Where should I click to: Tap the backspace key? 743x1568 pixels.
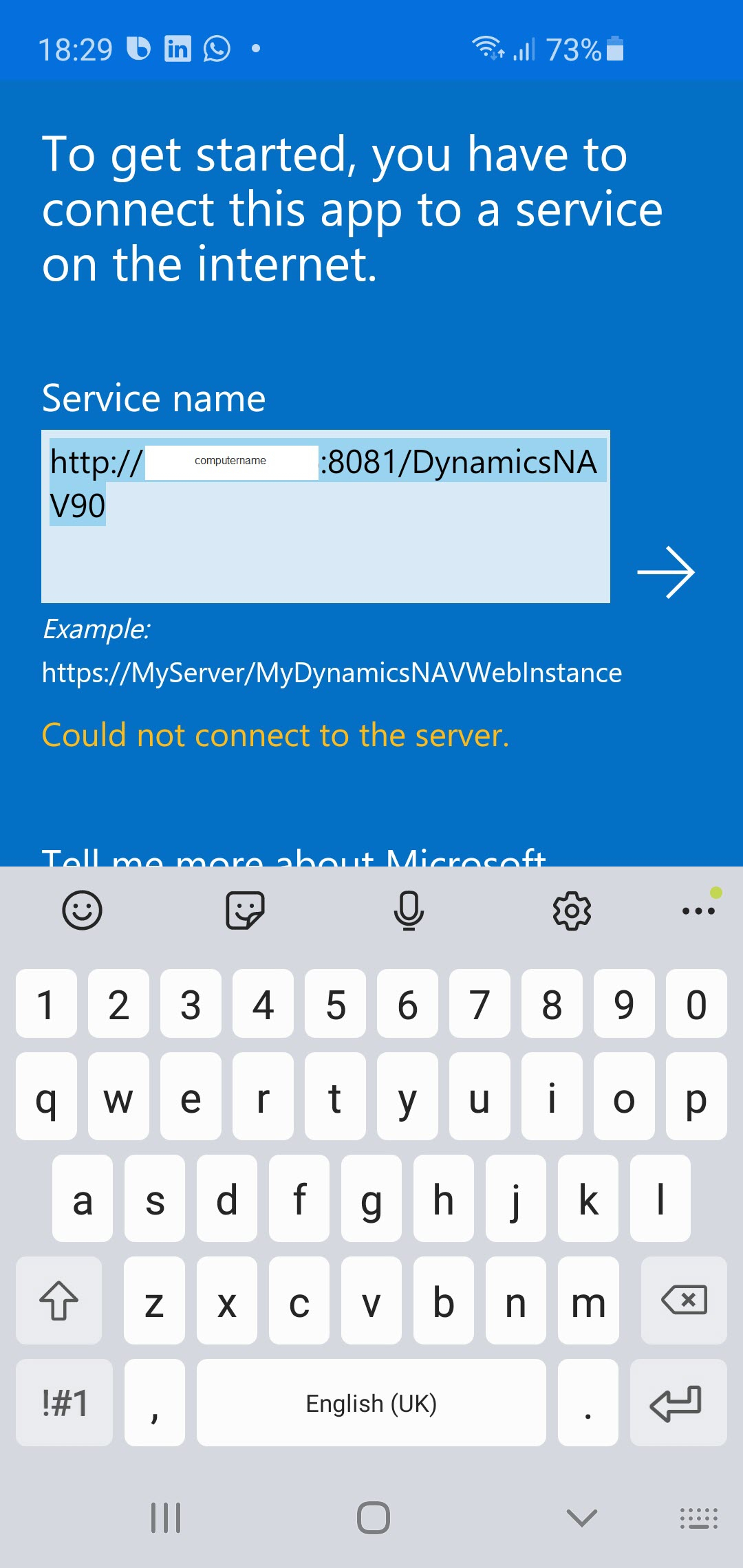(x=684, y=1300)
